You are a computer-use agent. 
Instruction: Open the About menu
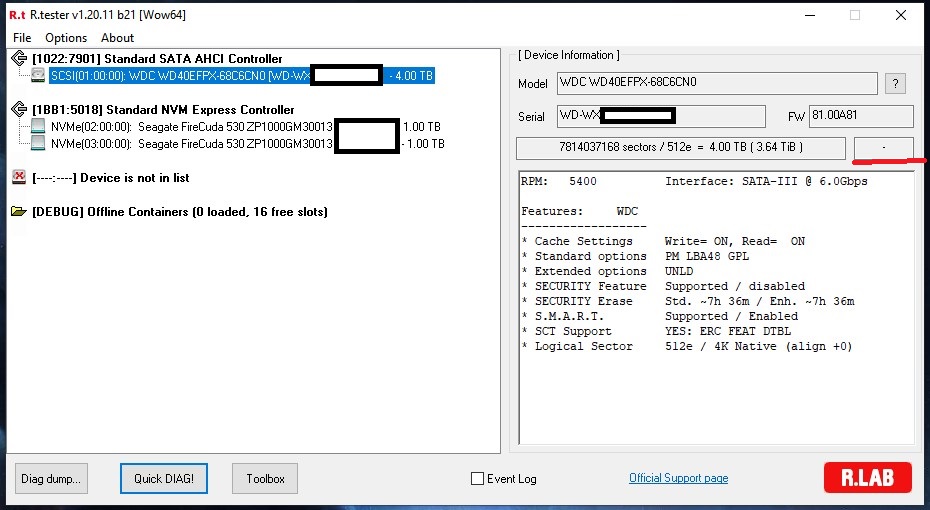pos(117,38)
